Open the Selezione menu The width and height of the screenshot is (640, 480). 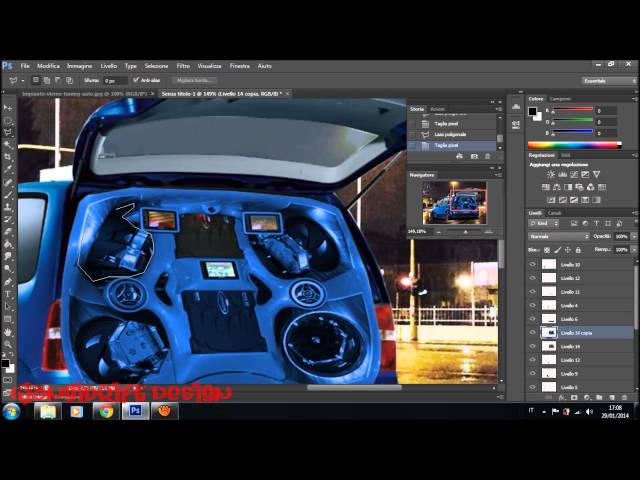pos(156,66)
